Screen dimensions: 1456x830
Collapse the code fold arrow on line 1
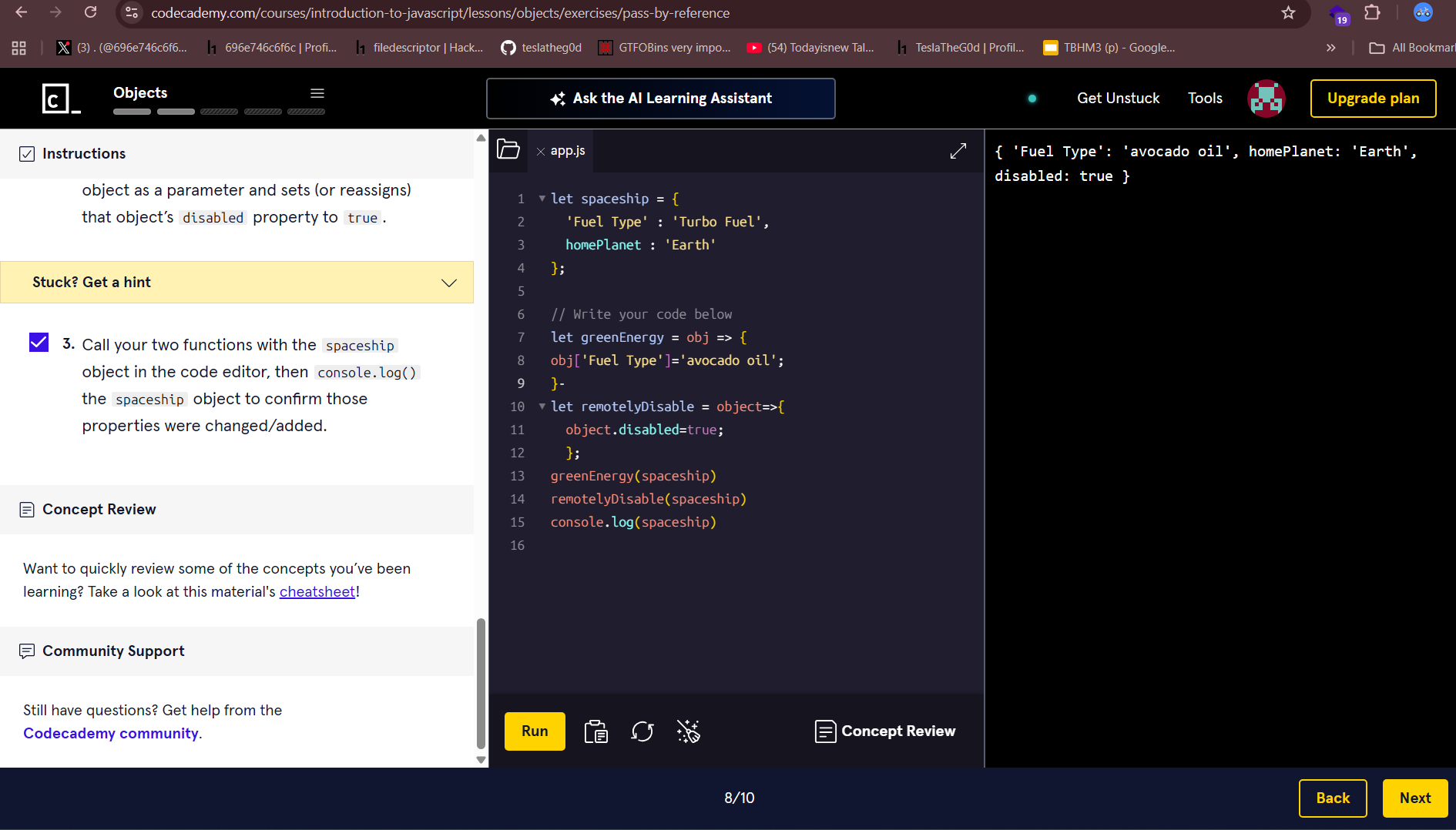click(x=542, y=199)
